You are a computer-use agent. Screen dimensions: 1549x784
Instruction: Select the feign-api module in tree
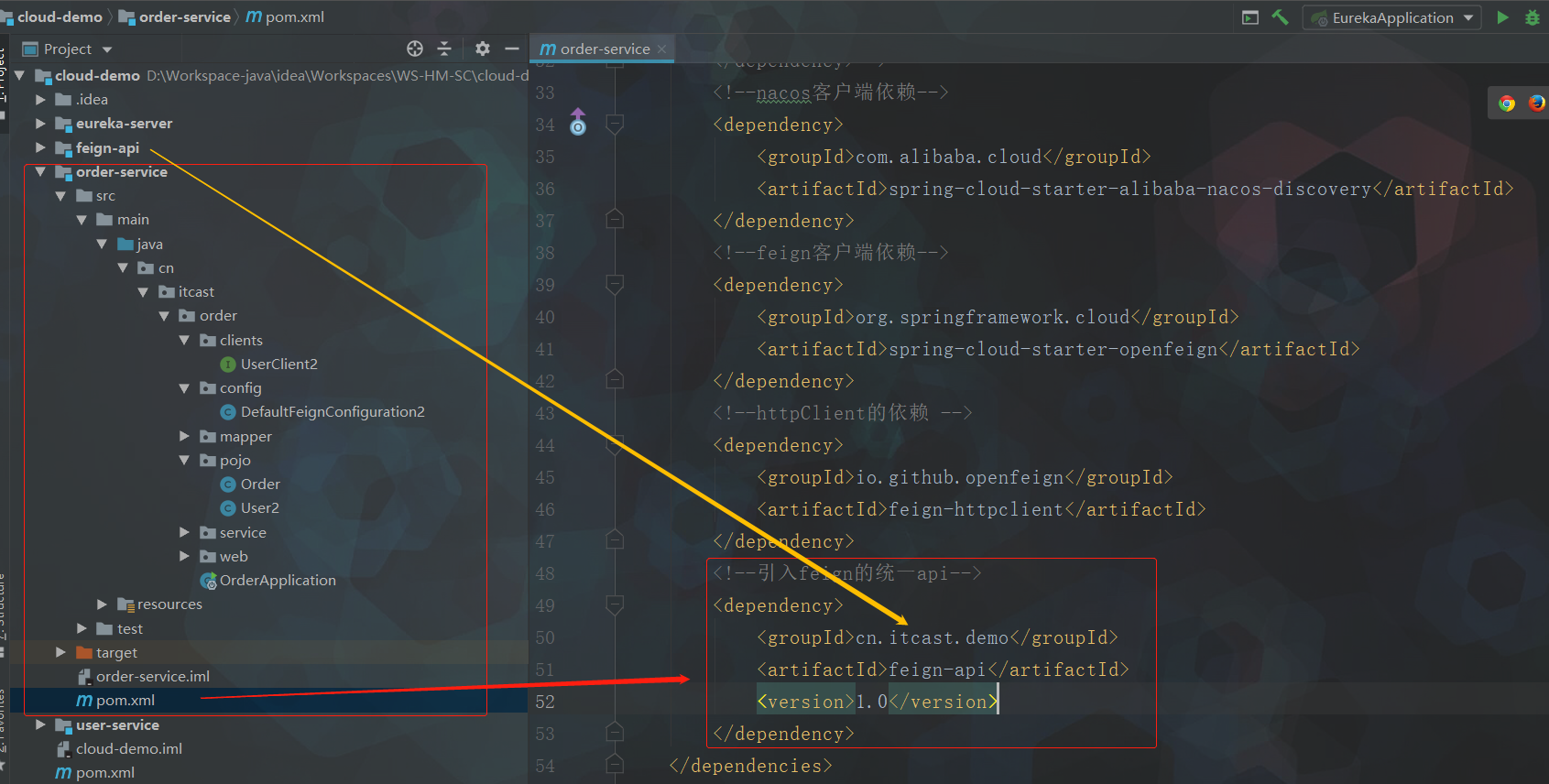pos(107,147)
